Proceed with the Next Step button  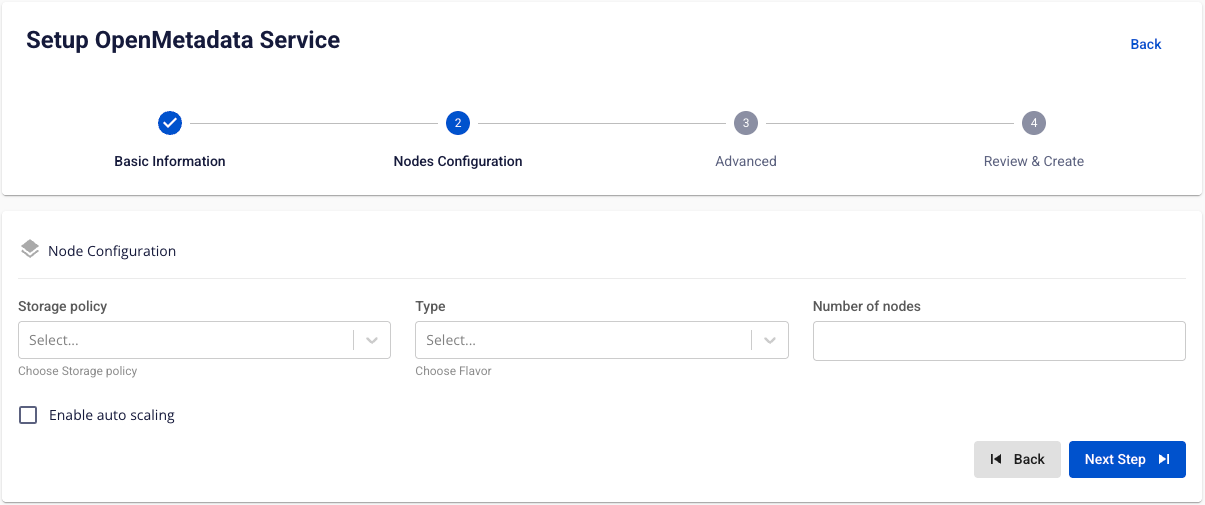(1127, 459)
